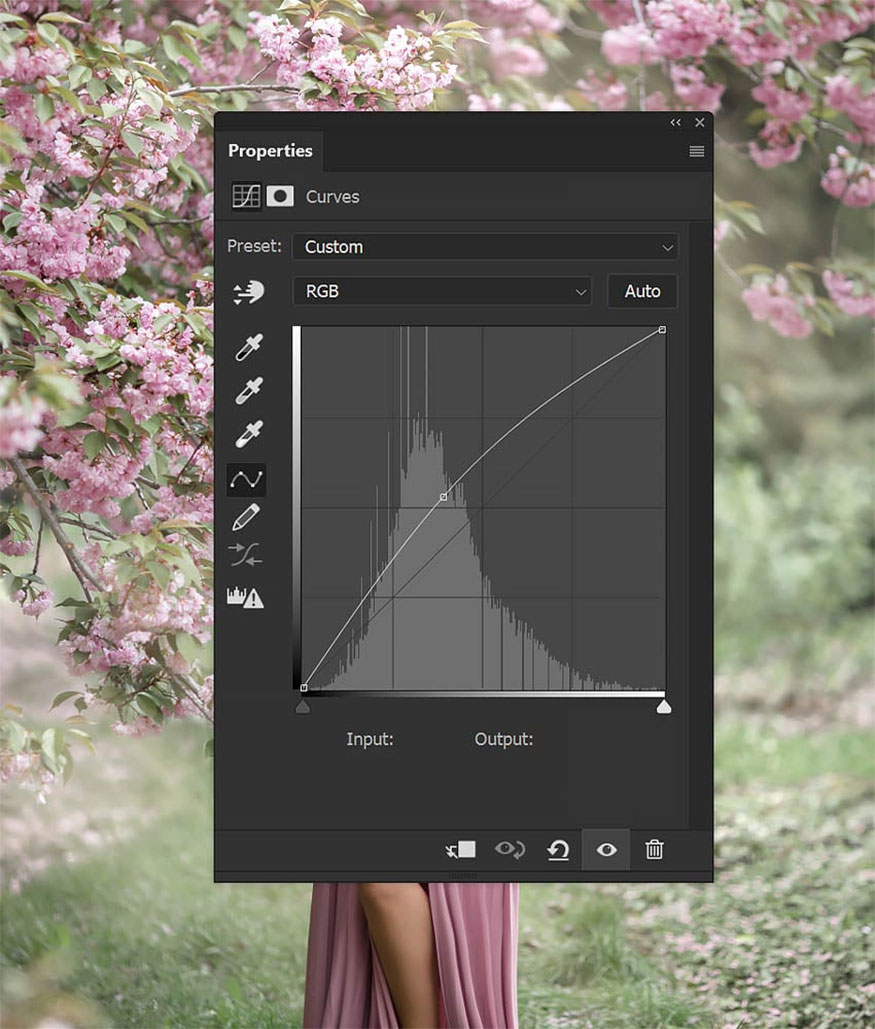
Task: Pick the white point eyedropper
Action: pos(248,434)
